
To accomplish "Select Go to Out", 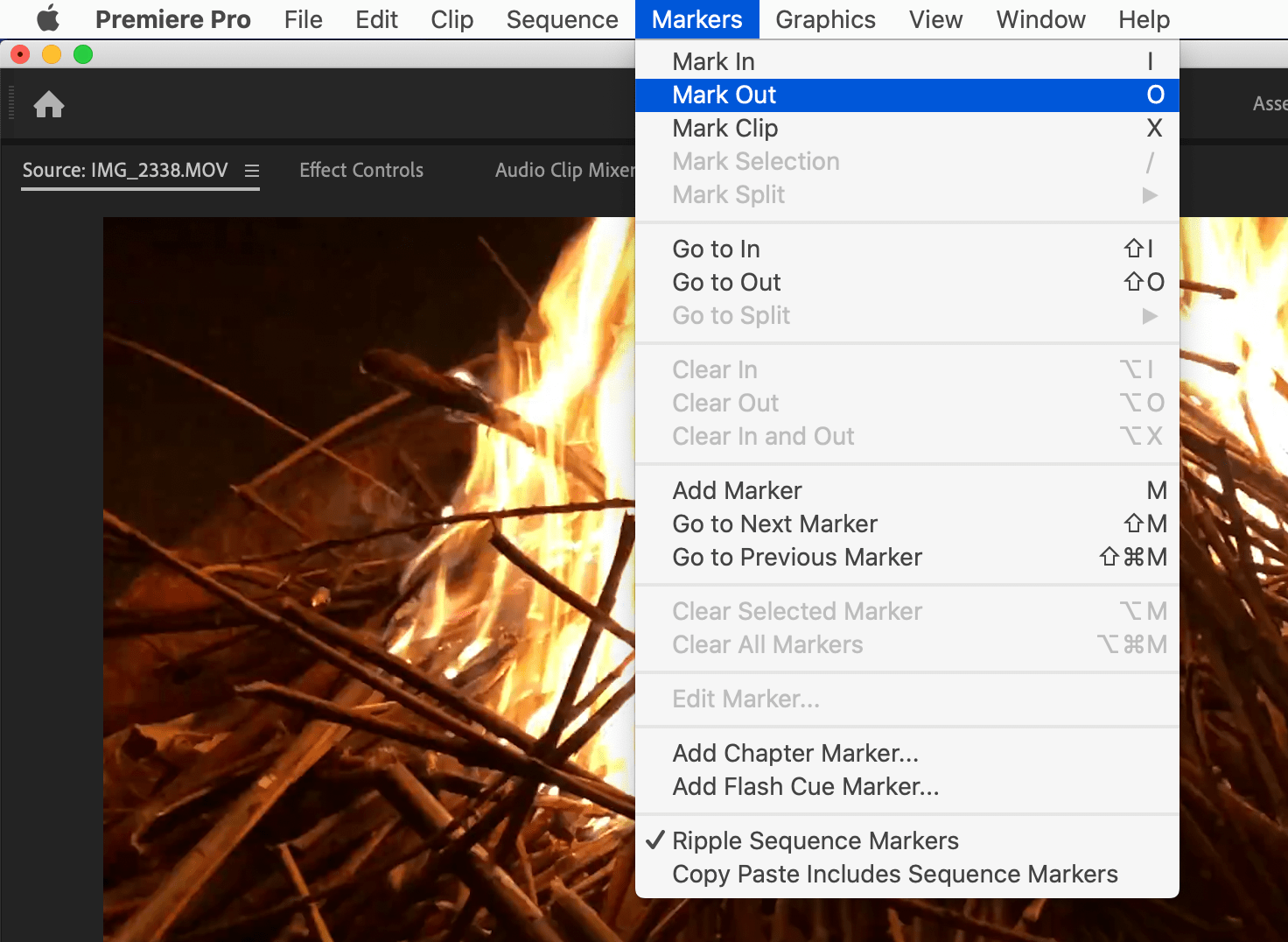I will [907, 282].
